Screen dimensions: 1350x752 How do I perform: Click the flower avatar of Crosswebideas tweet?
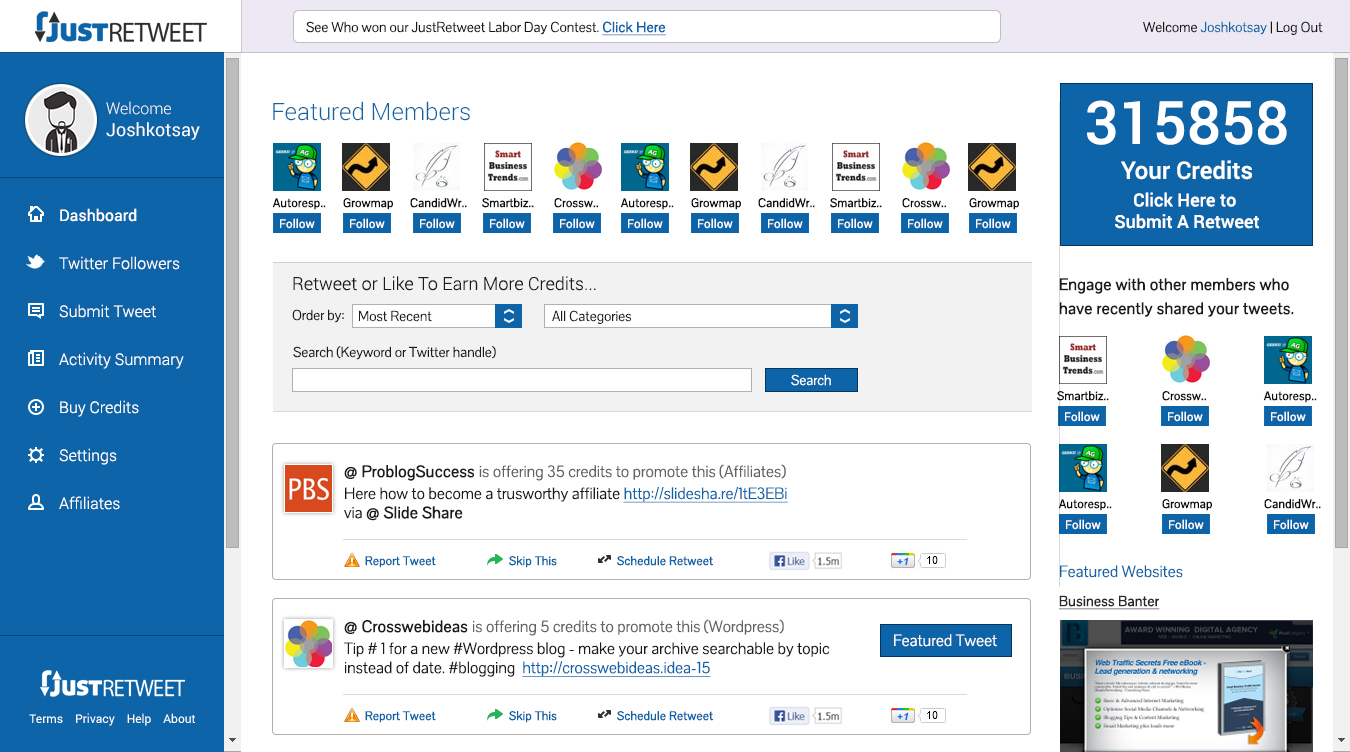[309, 643]
